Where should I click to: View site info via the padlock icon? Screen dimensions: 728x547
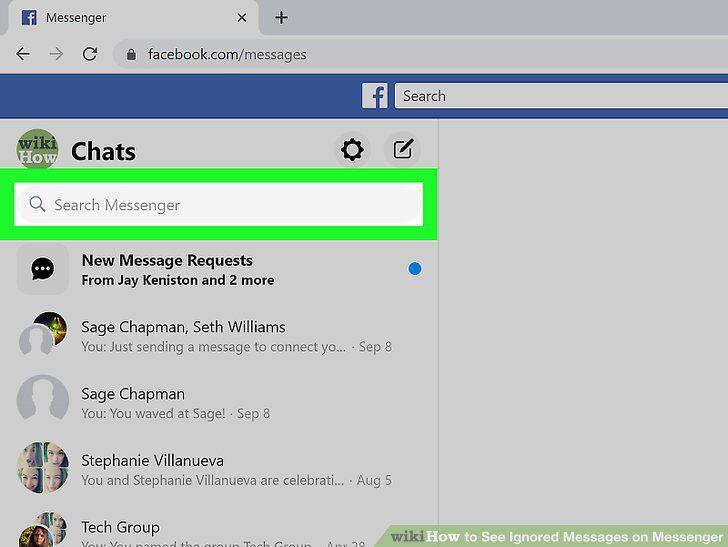131,55
